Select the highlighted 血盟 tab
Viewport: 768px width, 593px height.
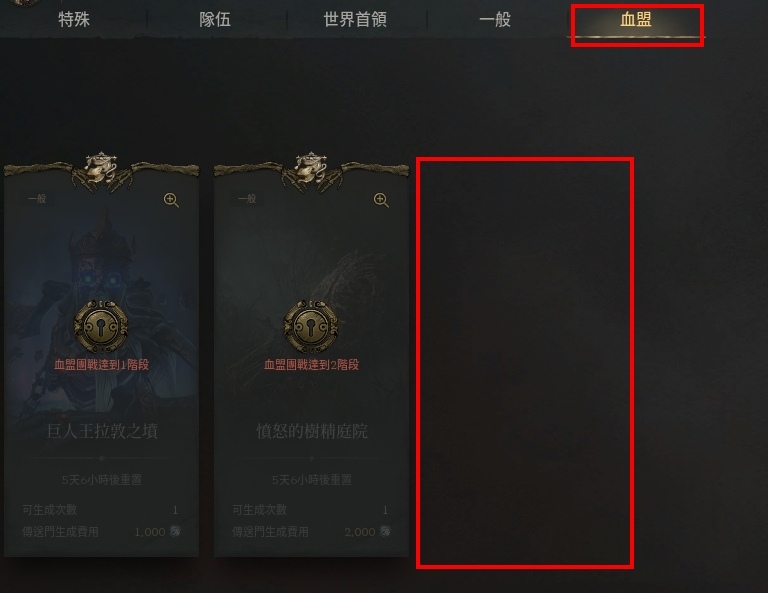coord(636,20)
